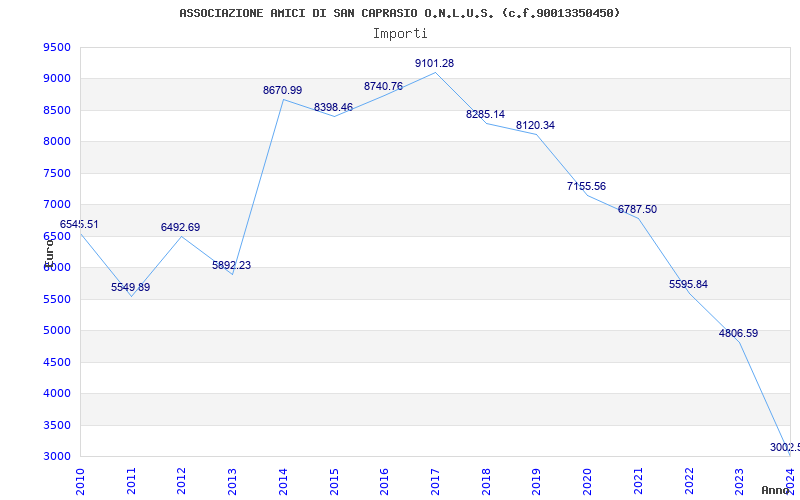Viewport: 800px width, 500px height.
Task: Select data label 8740.76
Action: 383,86
